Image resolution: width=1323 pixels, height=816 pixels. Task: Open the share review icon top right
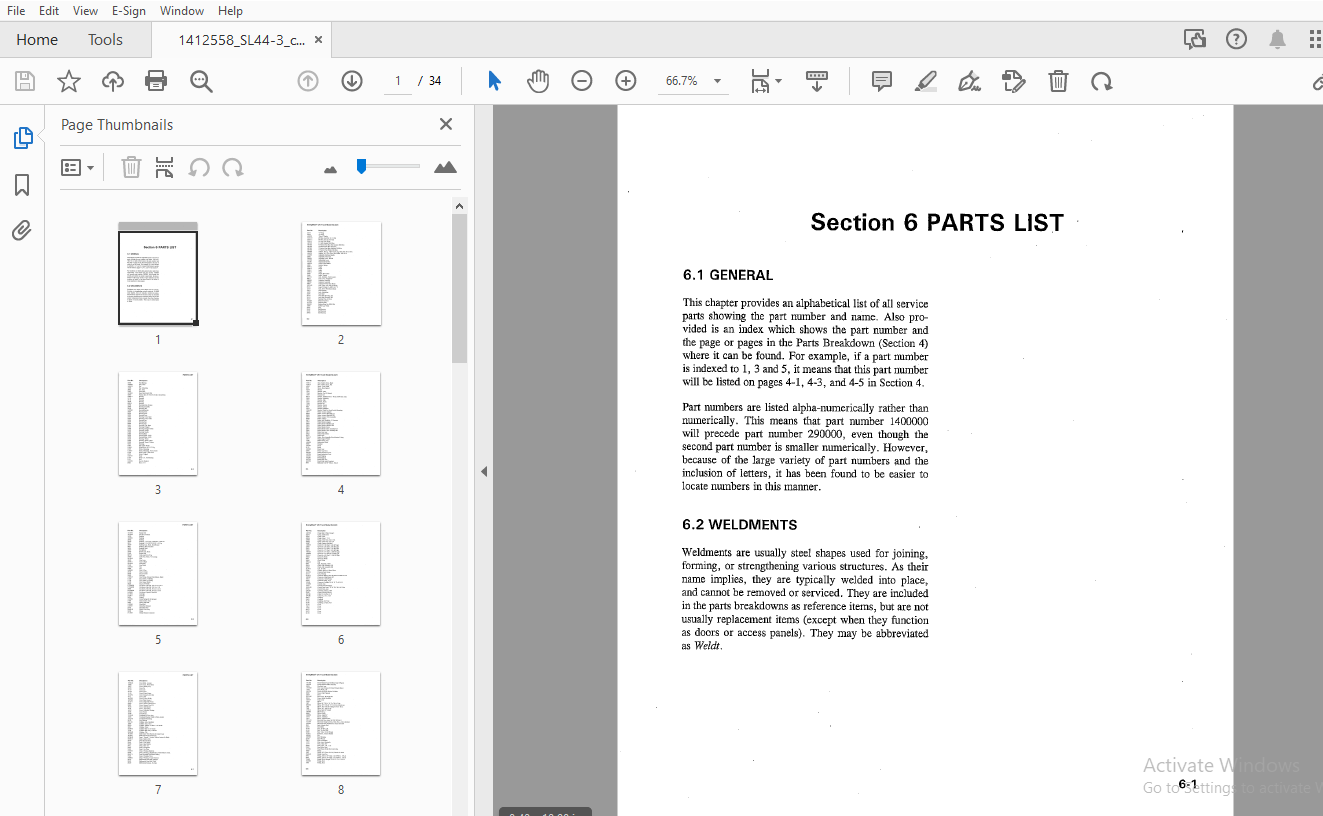(x=1195, y=40)
